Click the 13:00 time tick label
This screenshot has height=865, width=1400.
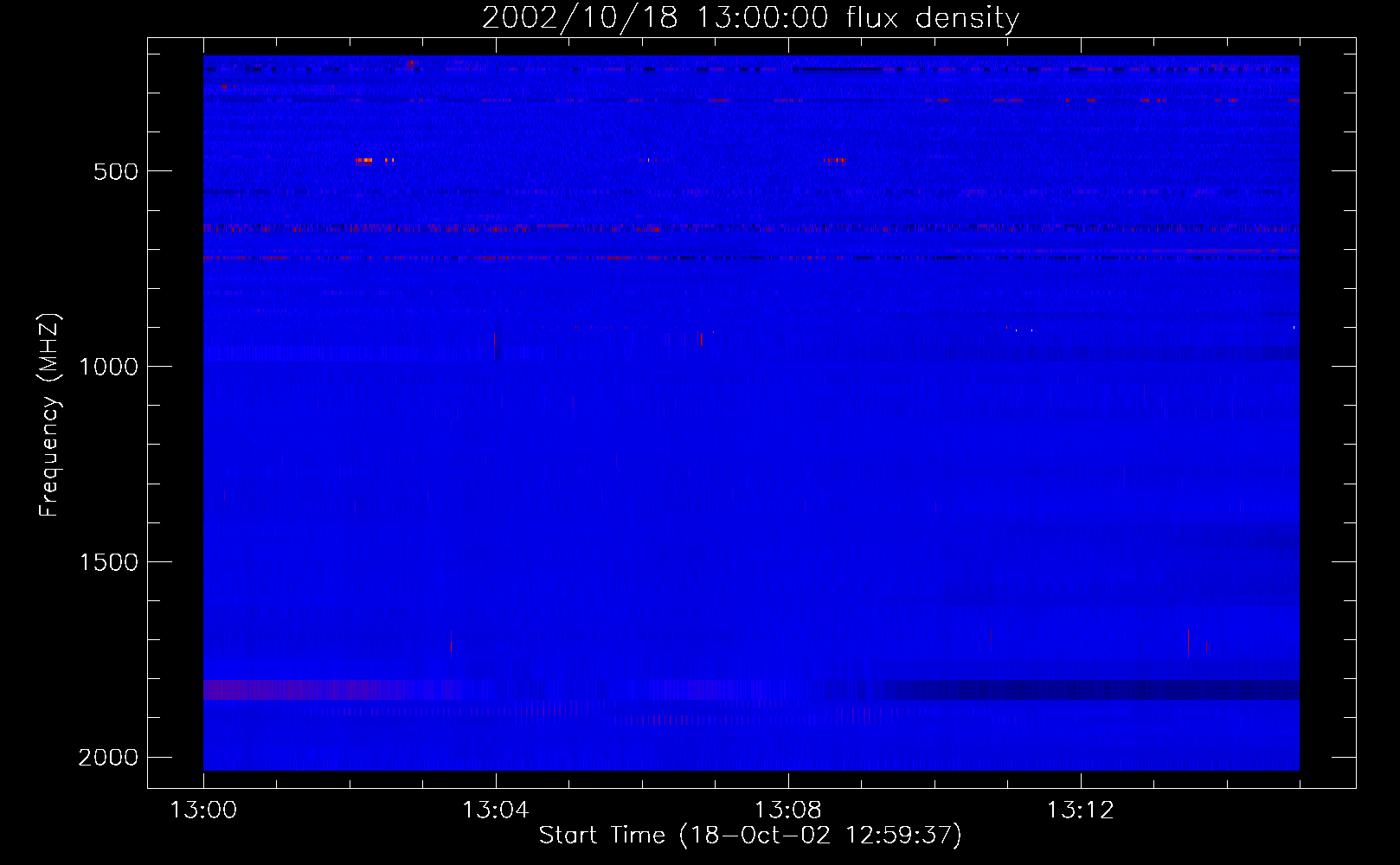(x=203, y=810)
